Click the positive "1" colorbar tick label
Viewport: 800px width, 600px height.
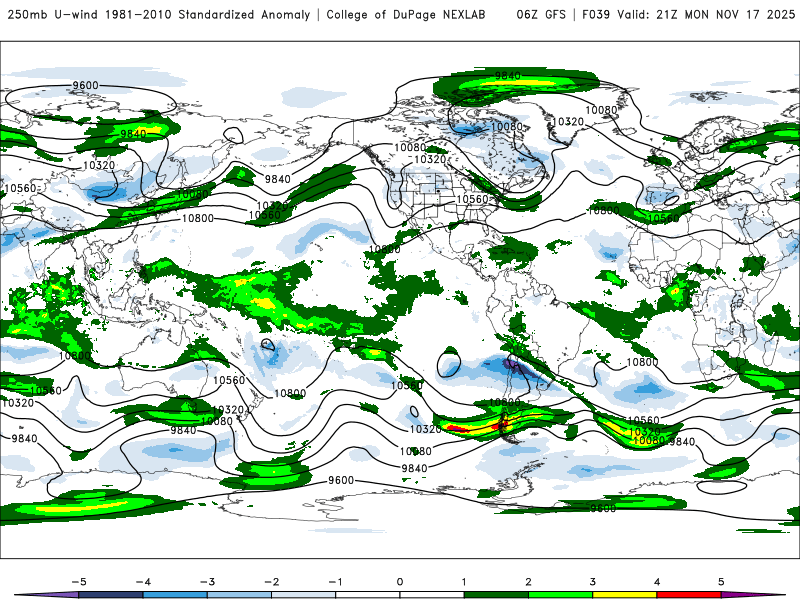coord(464,582)
